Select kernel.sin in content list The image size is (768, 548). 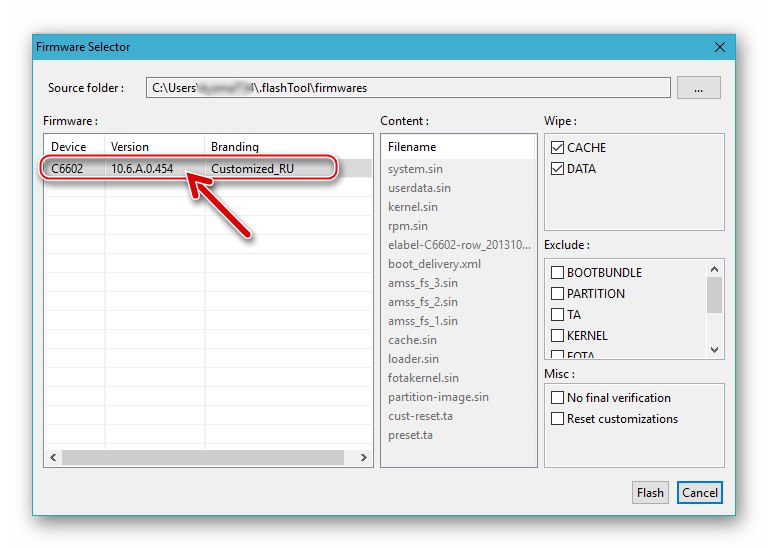(413, 207)
